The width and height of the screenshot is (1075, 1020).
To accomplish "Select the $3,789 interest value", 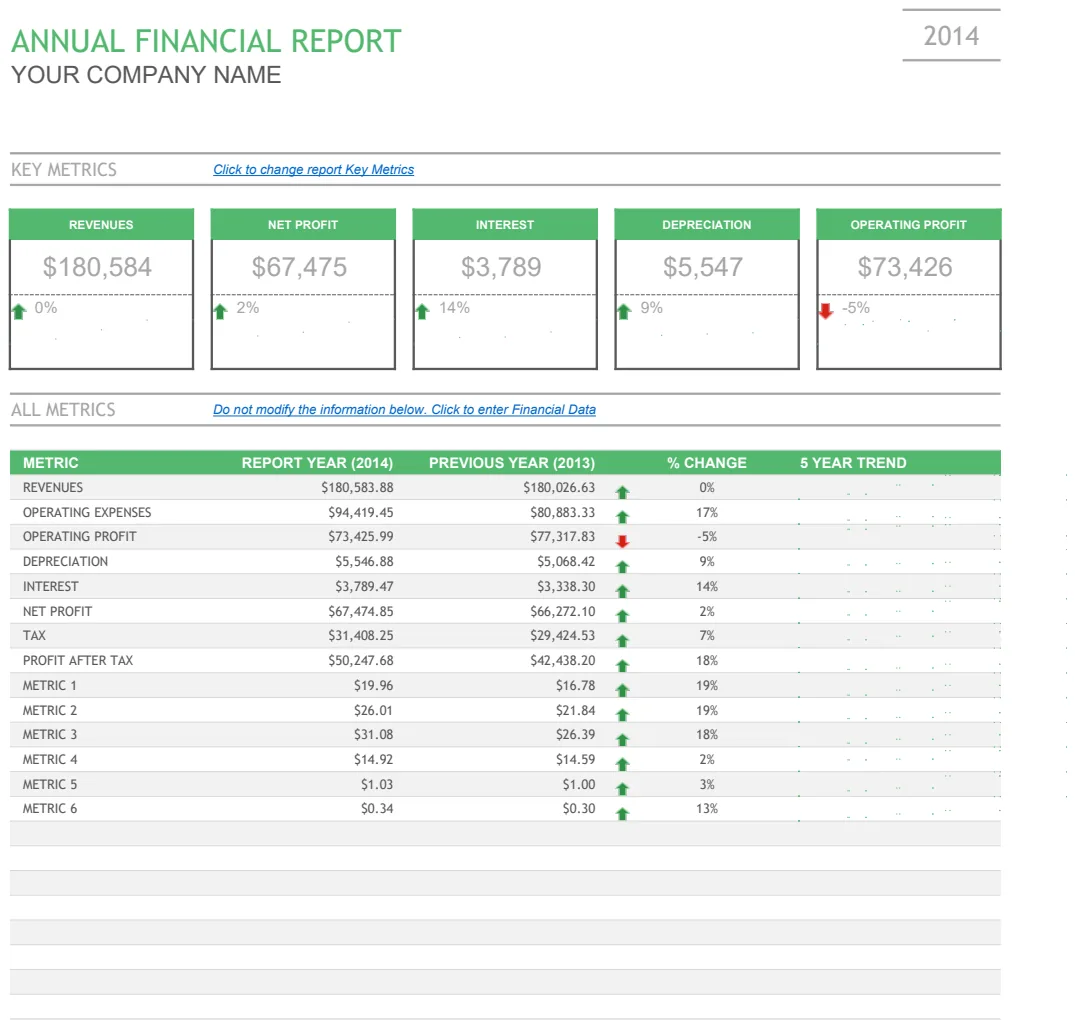I will pyautogui.click(x=501, y=267).
